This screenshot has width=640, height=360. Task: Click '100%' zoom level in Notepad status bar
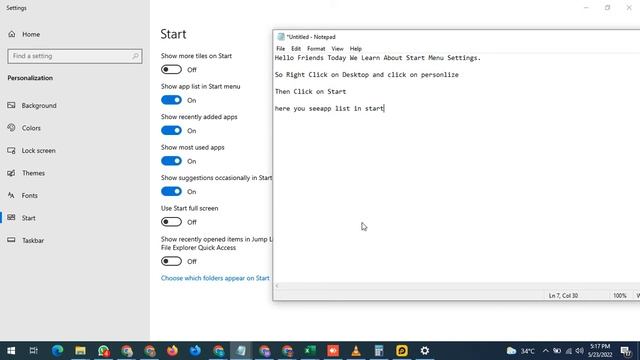click(620, 296)
